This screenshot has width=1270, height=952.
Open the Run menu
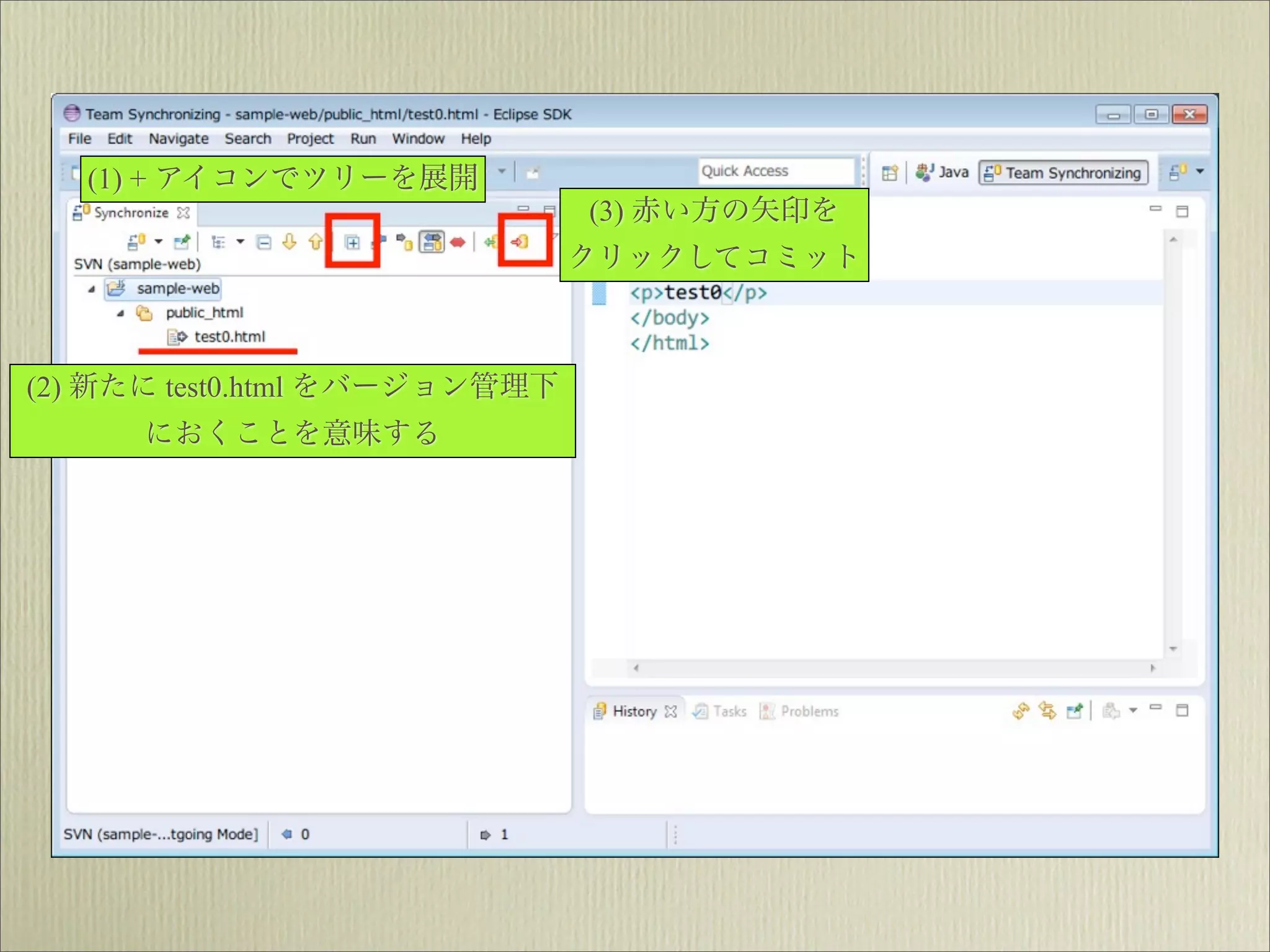363,139
